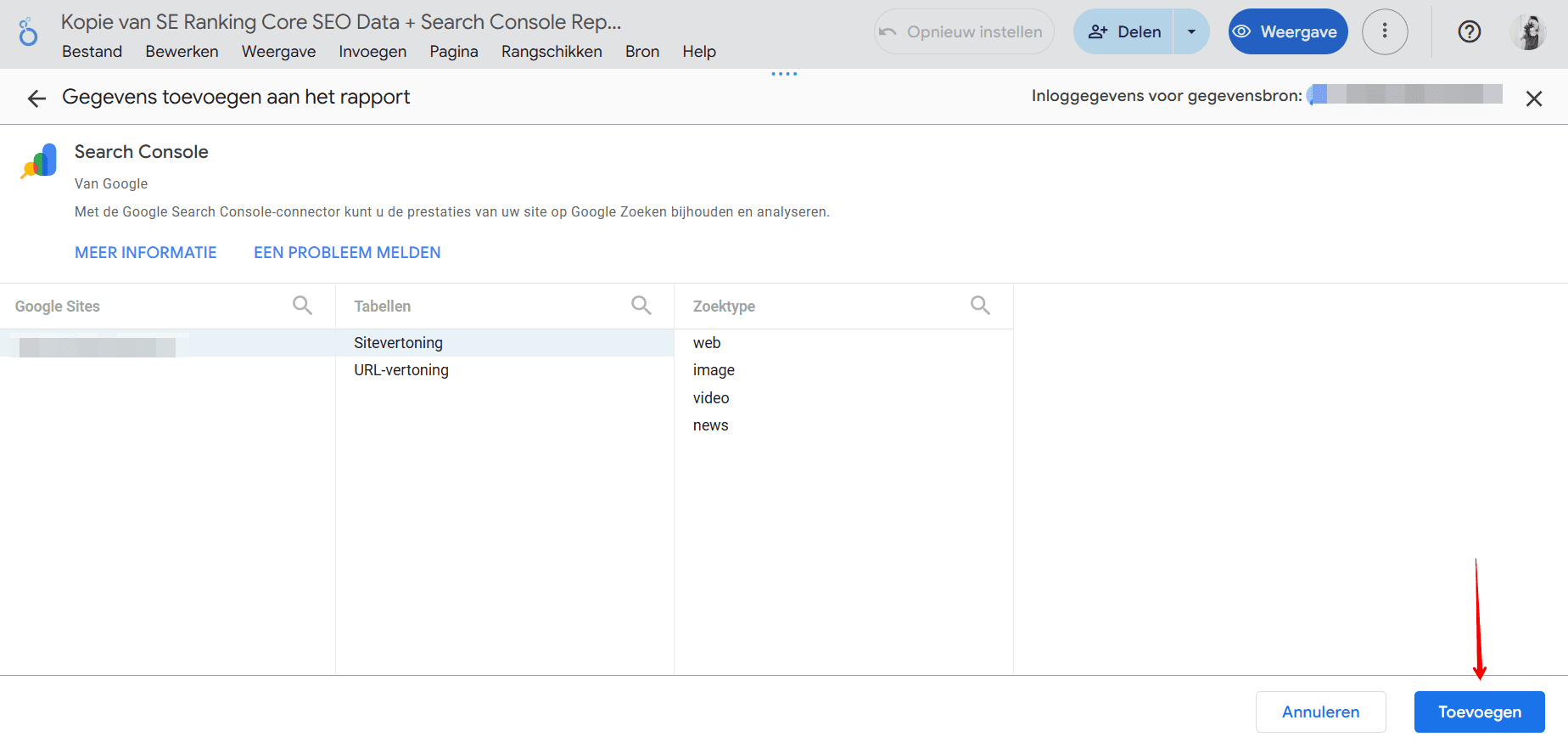Open the Bewerken menu
The image size is (1568, 748).
coord(182,52)
